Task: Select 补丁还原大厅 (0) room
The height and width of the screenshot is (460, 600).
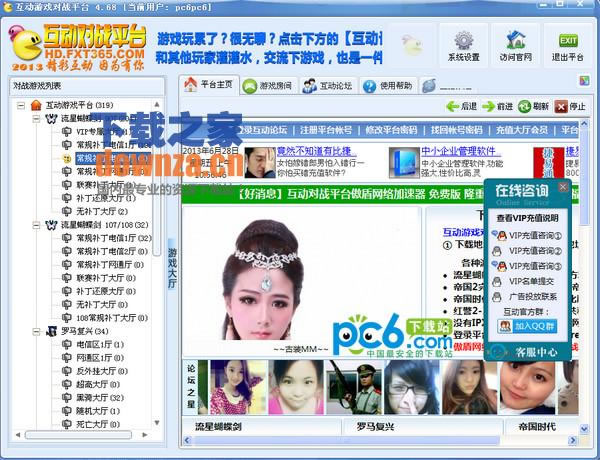Action: tap(106, 291)
